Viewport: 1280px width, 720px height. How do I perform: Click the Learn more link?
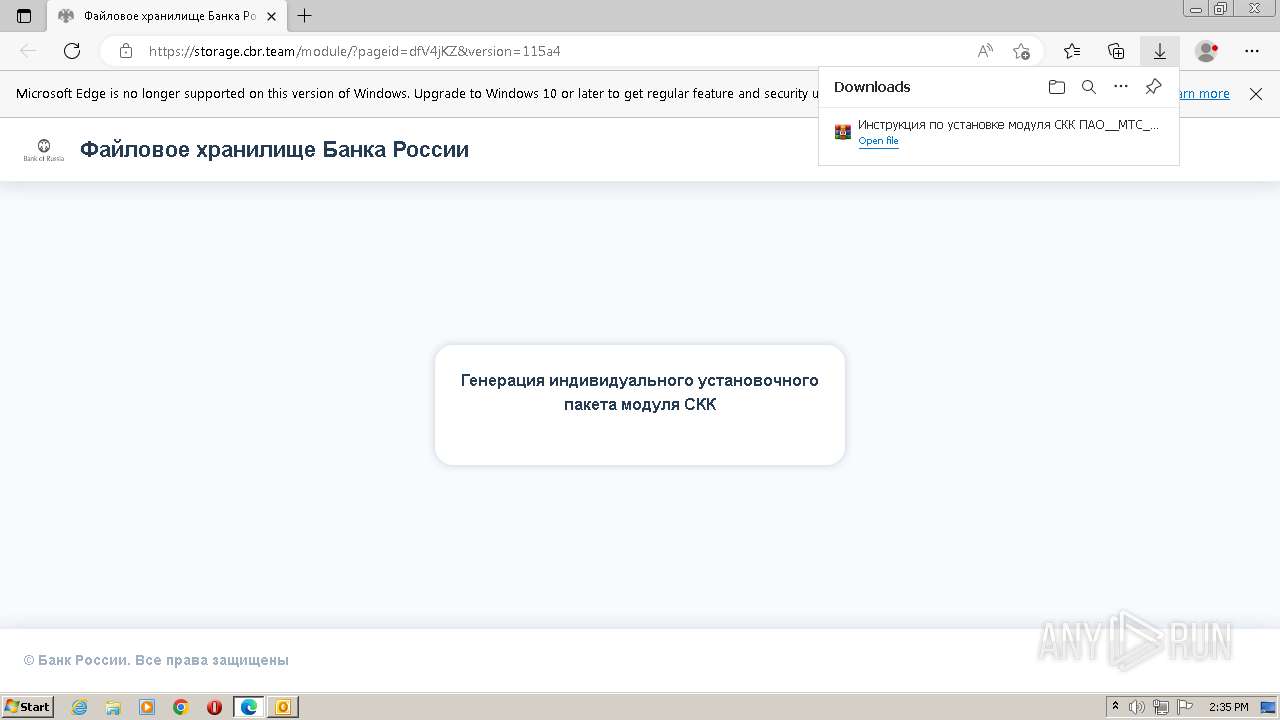[1205, 94]
